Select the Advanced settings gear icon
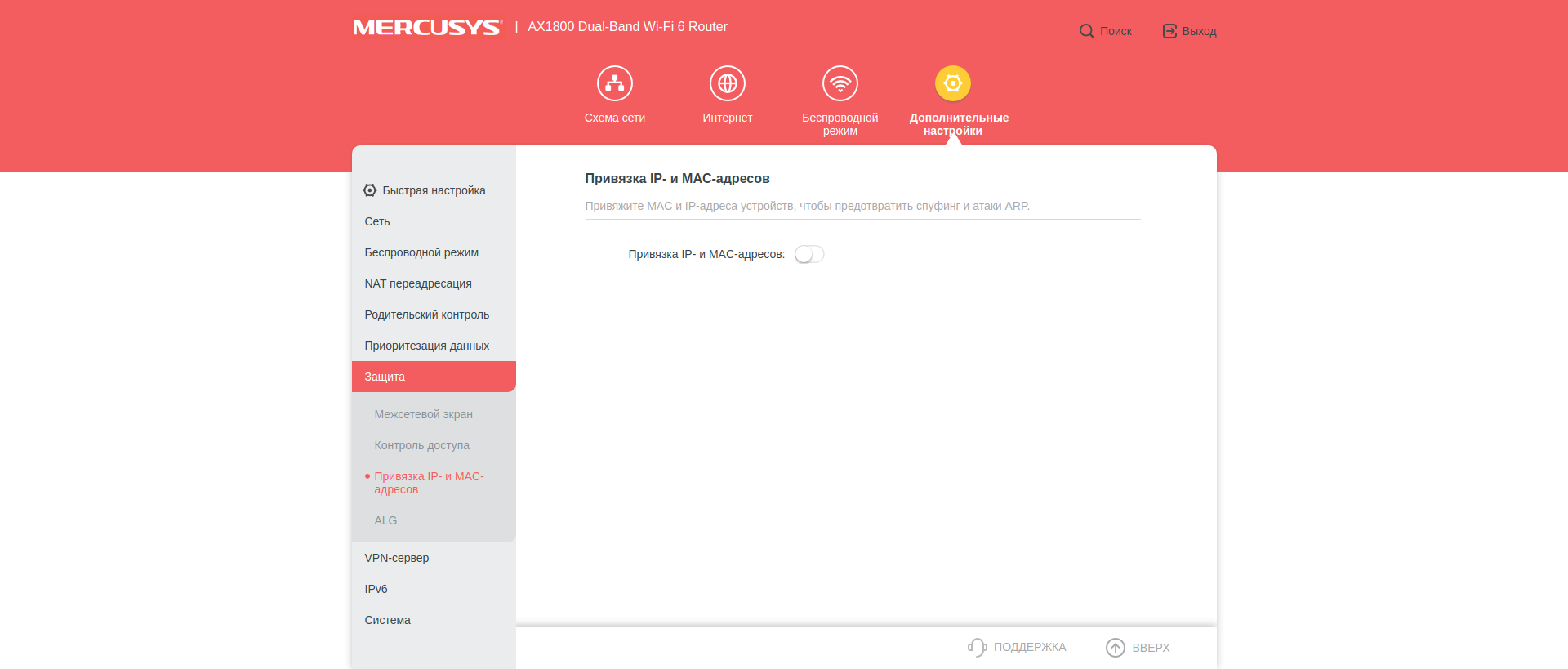The width and height of the screenshot is (1568, 669). click(952, 83)
